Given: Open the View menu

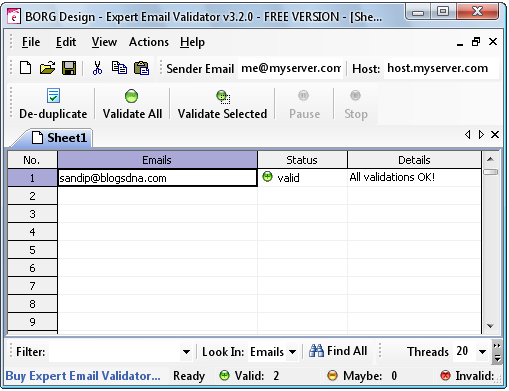Looking at the screenshot, I should click(x=104, y=42).
